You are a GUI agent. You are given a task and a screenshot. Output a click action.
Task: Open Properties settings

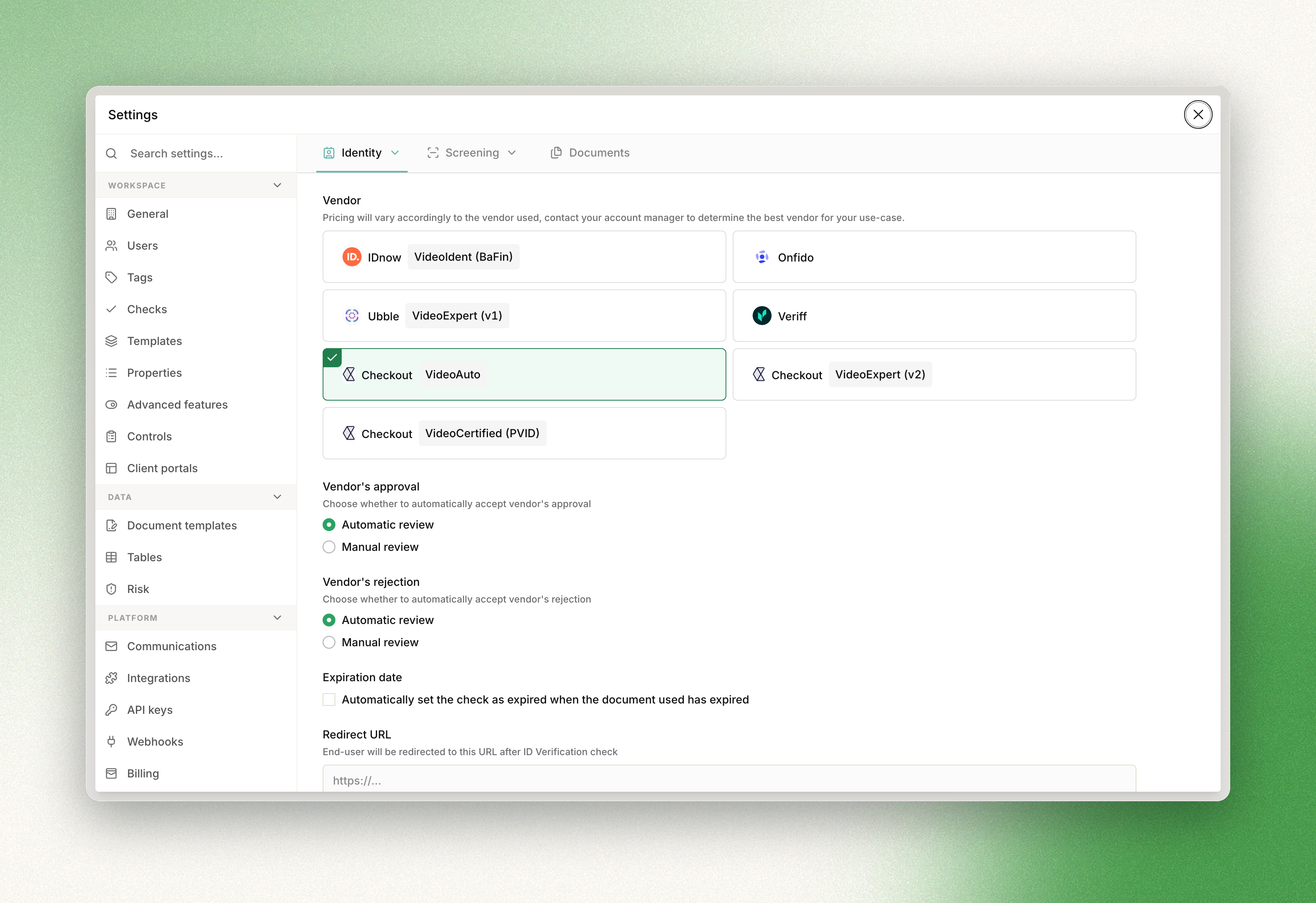[x=196, y=373]
